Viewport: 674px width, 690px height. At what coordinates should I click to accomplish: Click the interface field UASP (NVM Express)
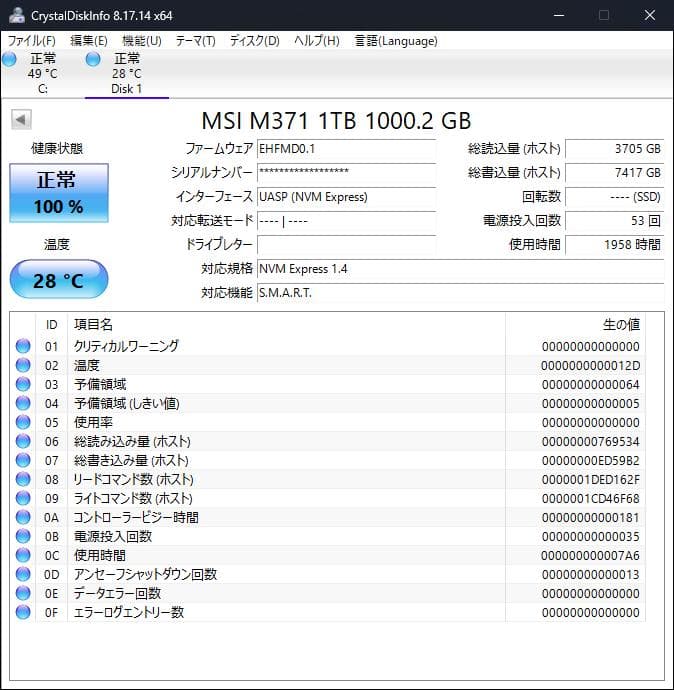(x=346, y=197)
